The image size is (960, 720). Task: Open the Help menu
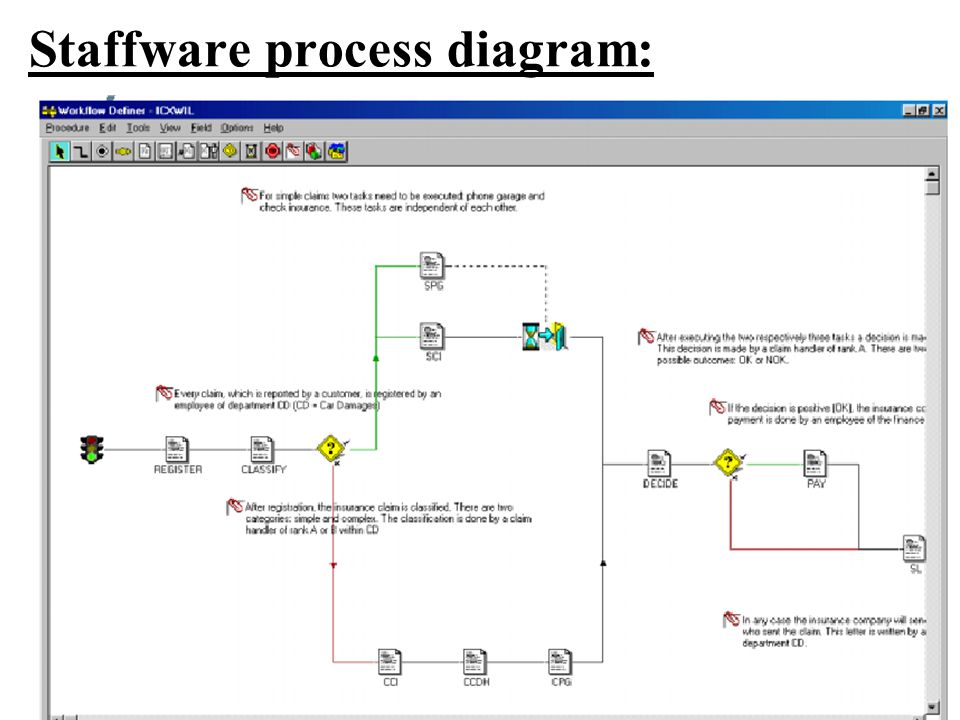[x=274, y=128]
